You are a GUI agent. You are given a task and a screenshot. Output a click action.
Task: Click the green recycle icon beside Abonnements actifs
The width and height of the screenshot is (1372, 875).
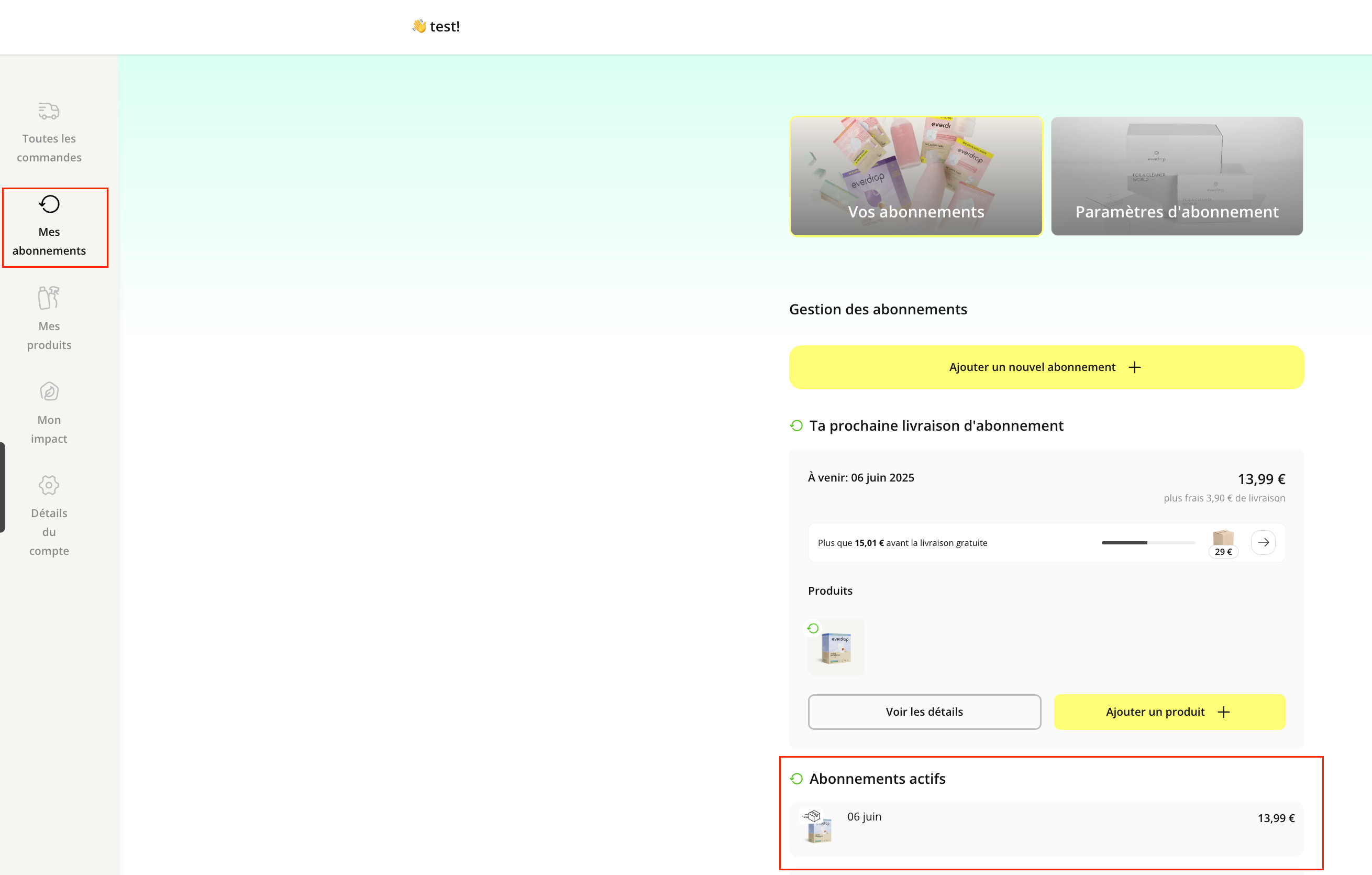[796, 778]
